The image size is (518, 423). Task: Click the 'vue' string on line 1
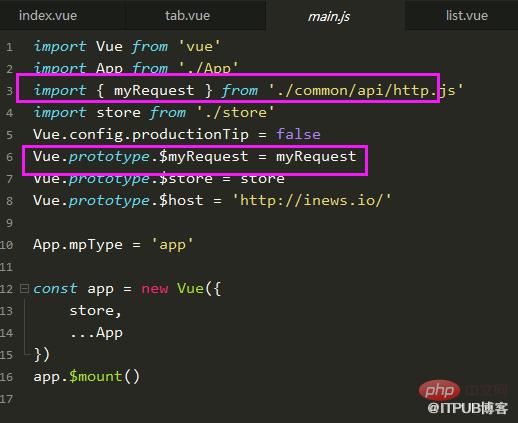pyautogui.click(x=199, y=46)
